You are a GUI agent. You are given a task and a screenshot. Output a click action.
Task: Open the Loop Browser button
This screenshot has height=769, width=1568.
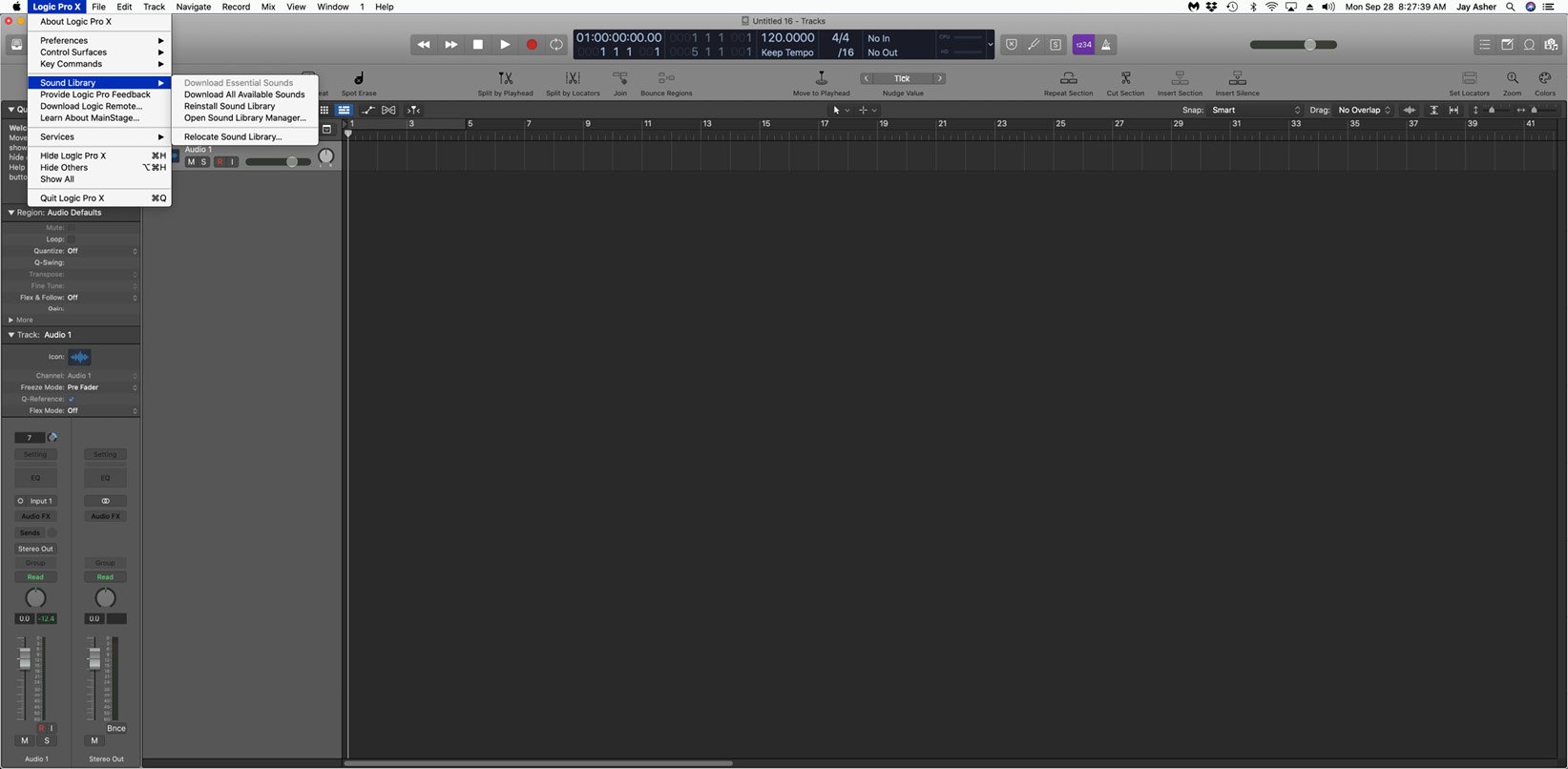tap(1529, 45)
